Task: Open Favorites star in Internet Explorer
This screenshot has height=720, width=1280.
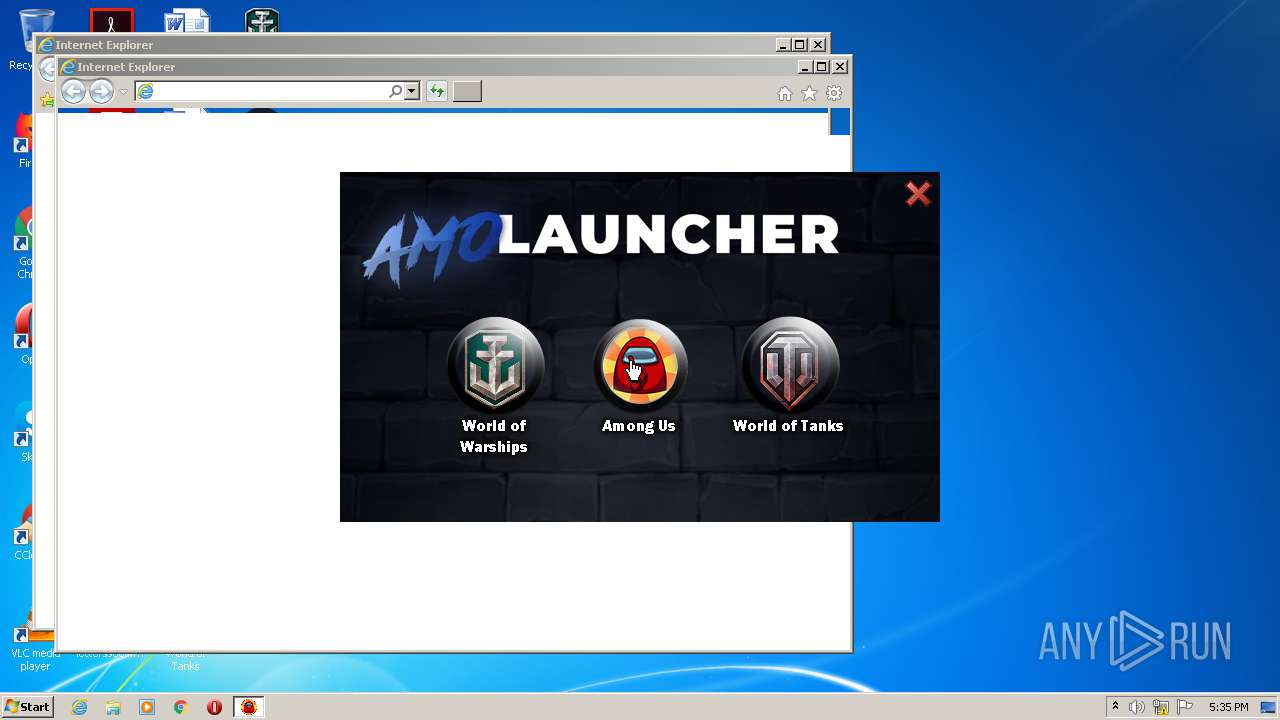Action: [809, 93]
